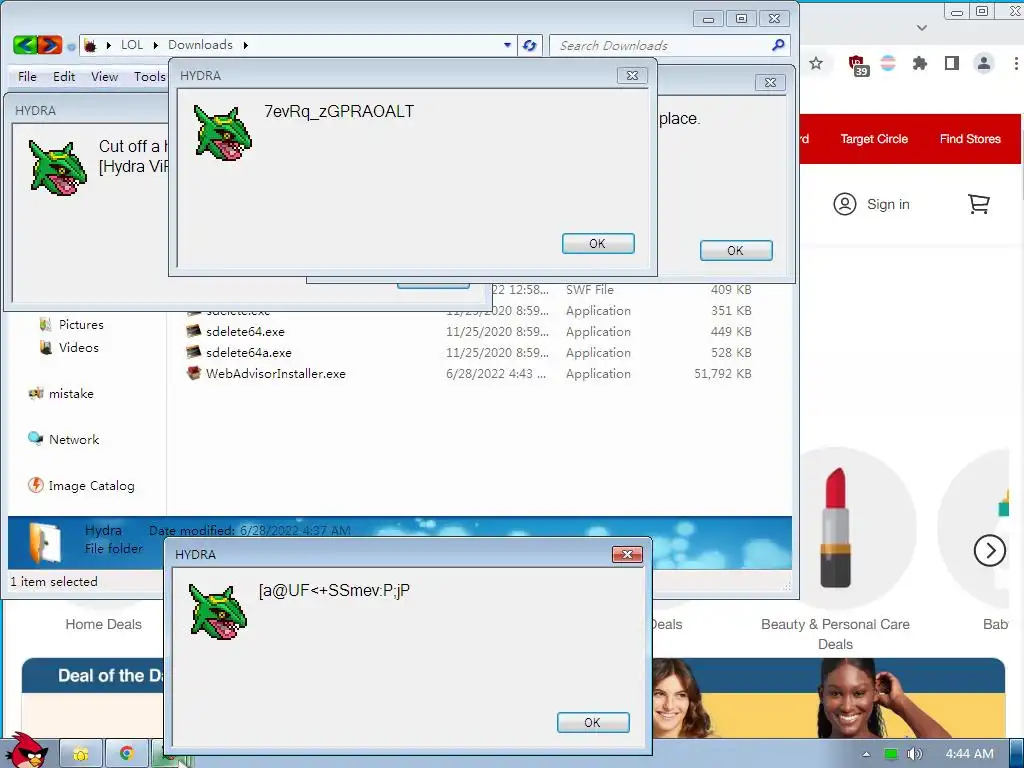
Task: Open the striped flag extension in Chrome
Action: click(x=888, y=63)
